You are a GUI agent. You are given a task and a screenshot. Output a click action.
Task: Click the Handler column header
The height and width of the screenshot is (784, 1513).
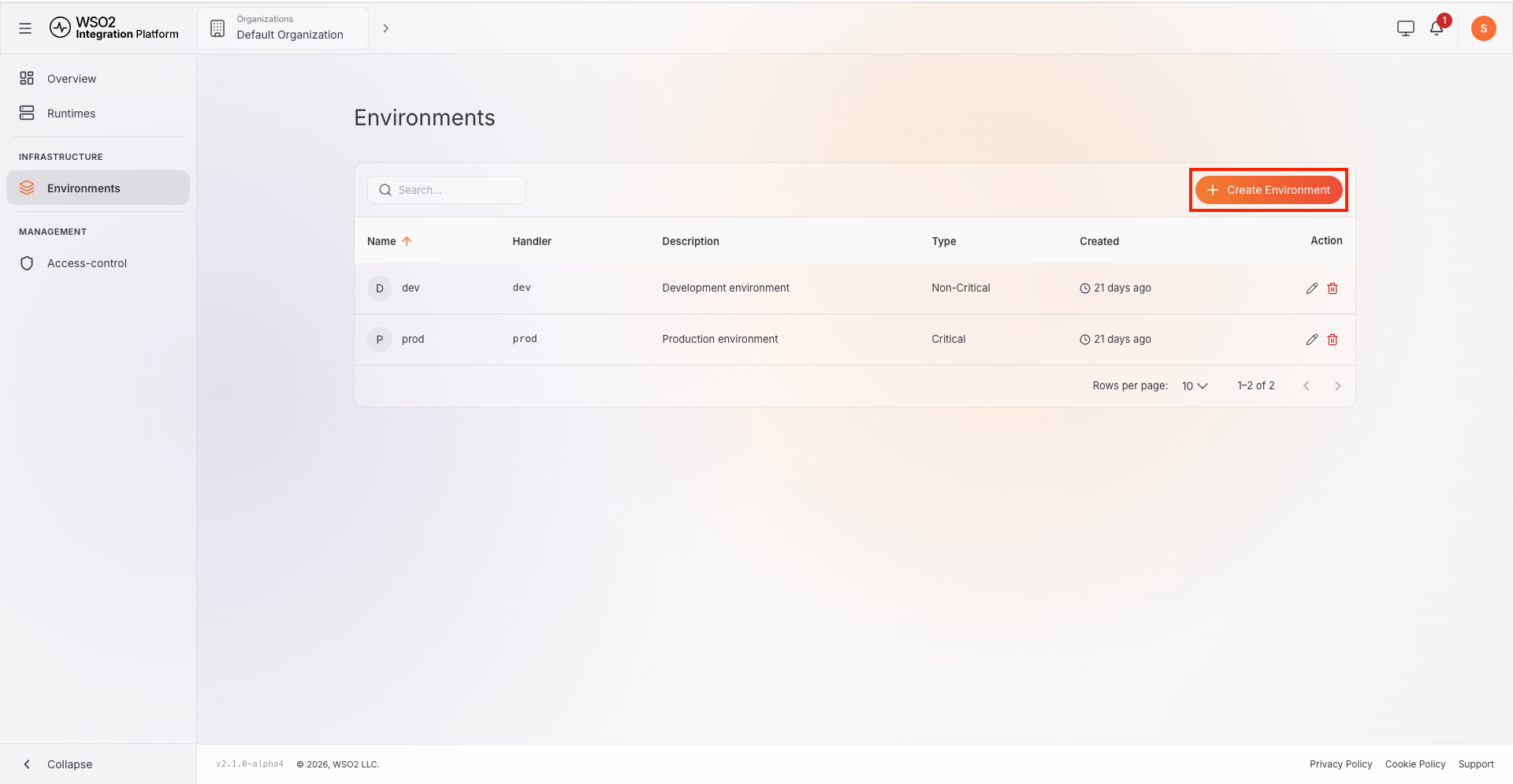click(x=532, y=241)
